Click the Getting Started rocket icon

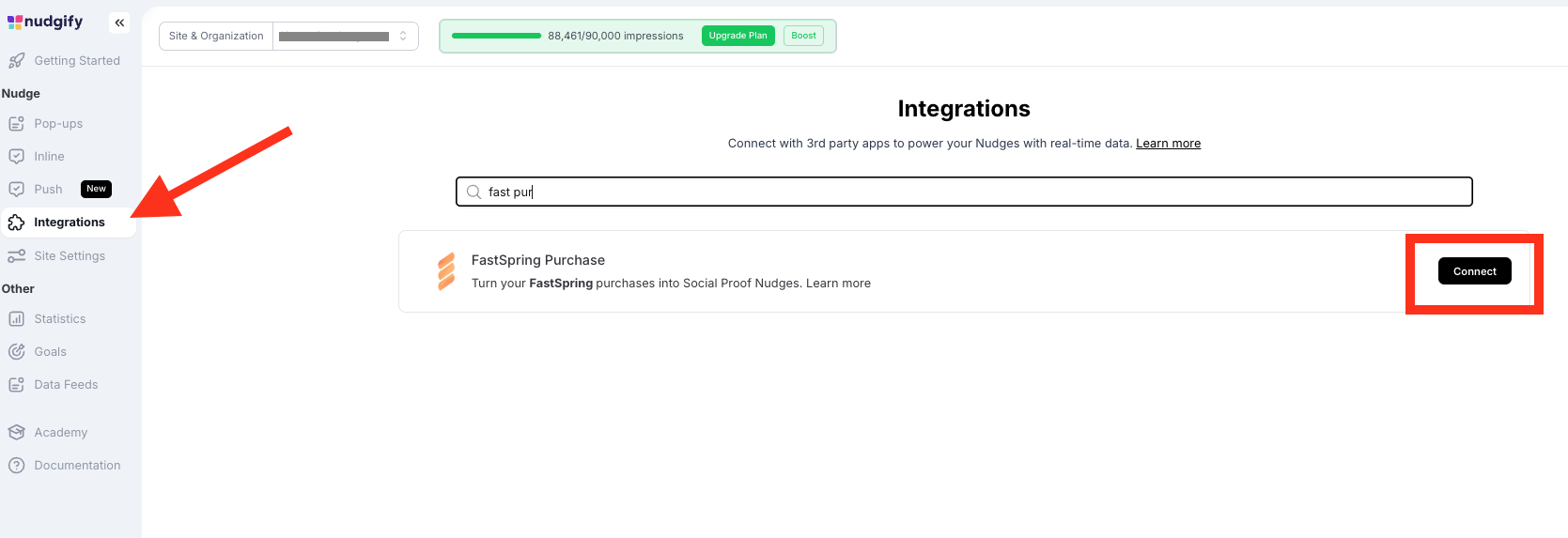(16, 61)
